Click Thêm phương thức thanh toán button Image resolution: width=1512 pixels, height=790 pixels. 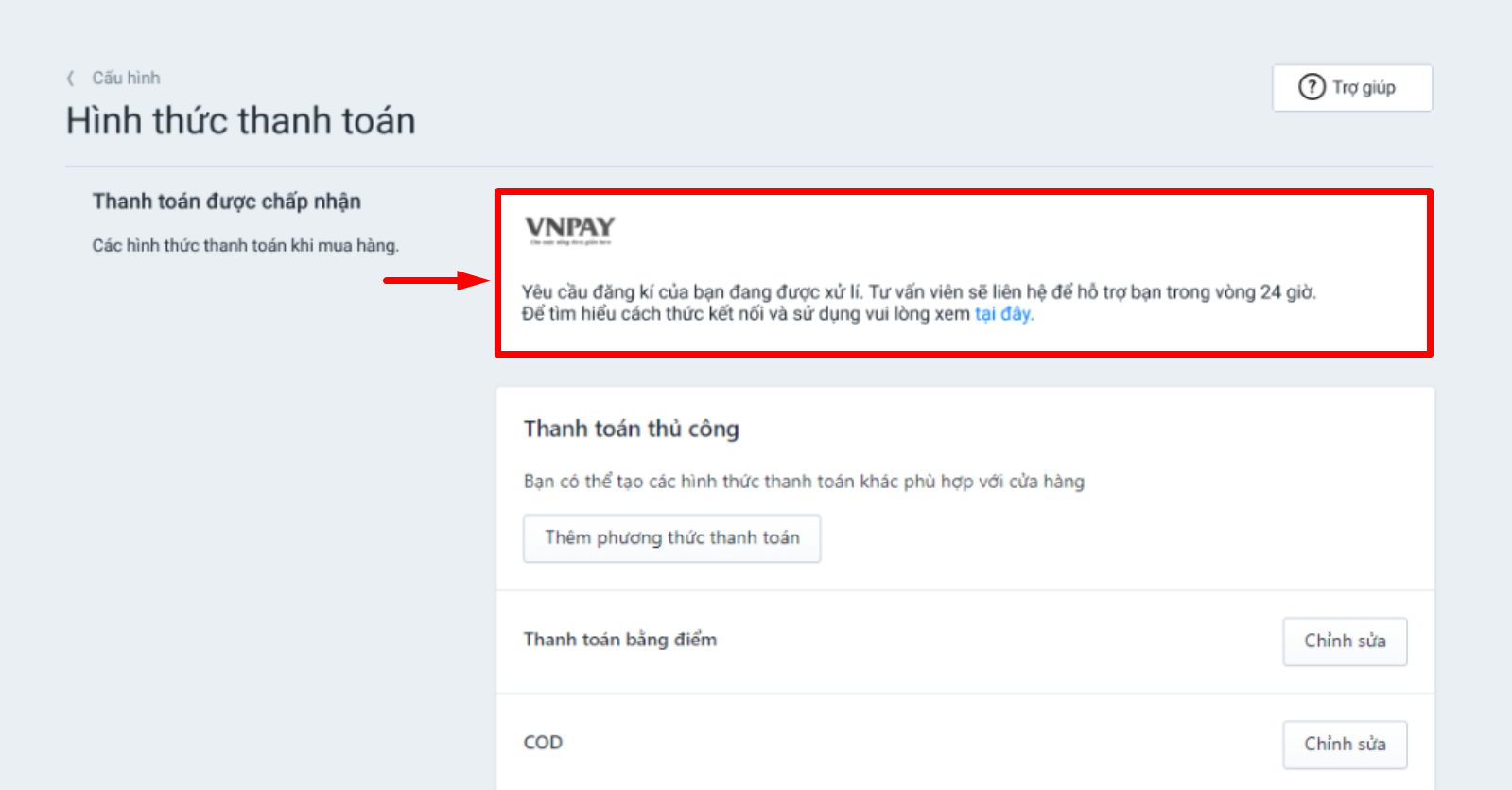click(x=672, y=538)
